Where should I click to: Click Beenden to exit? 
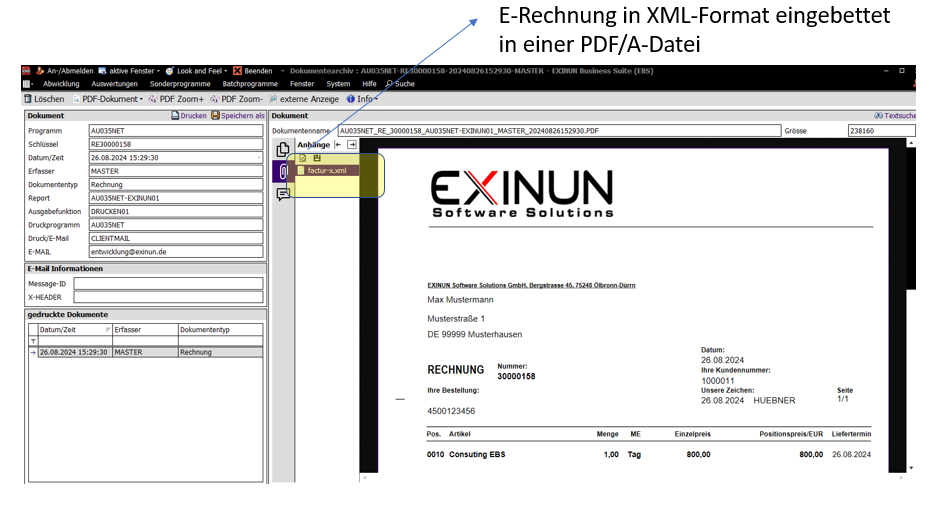click(253, 71)
